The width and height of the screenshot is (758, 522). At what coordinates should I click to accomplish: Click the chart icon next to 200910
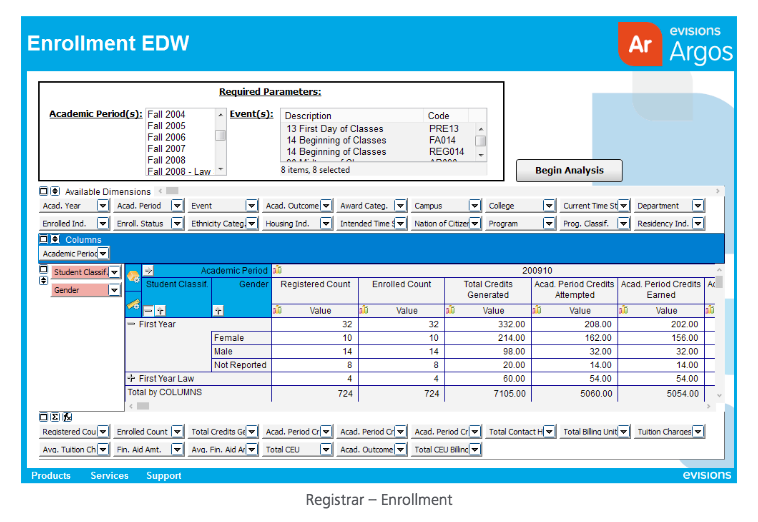[x=277, y=270]
